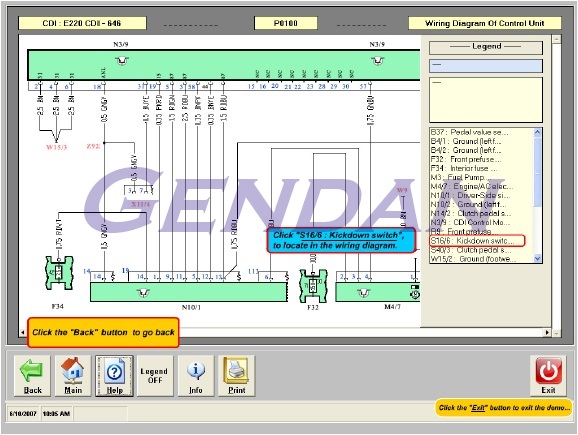Select B4/2 Ground entry in legend
This screenshot has width=578, height=435.
[466, 150]
